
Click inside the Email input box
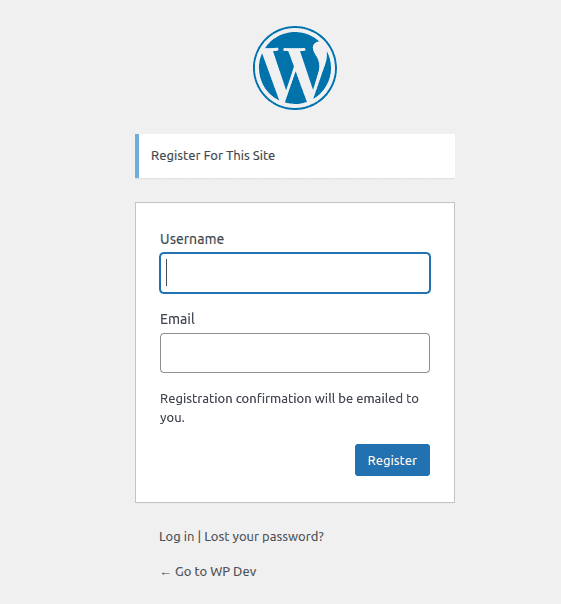pos(295,353)
